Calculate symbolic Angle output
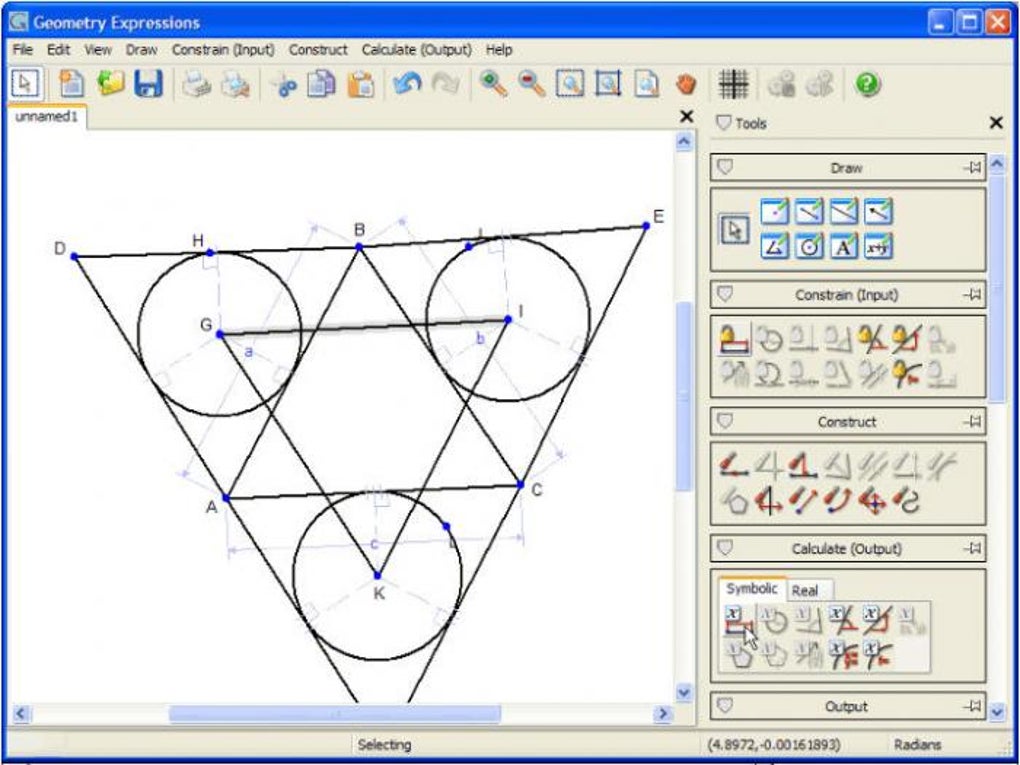 click(842, 621)
